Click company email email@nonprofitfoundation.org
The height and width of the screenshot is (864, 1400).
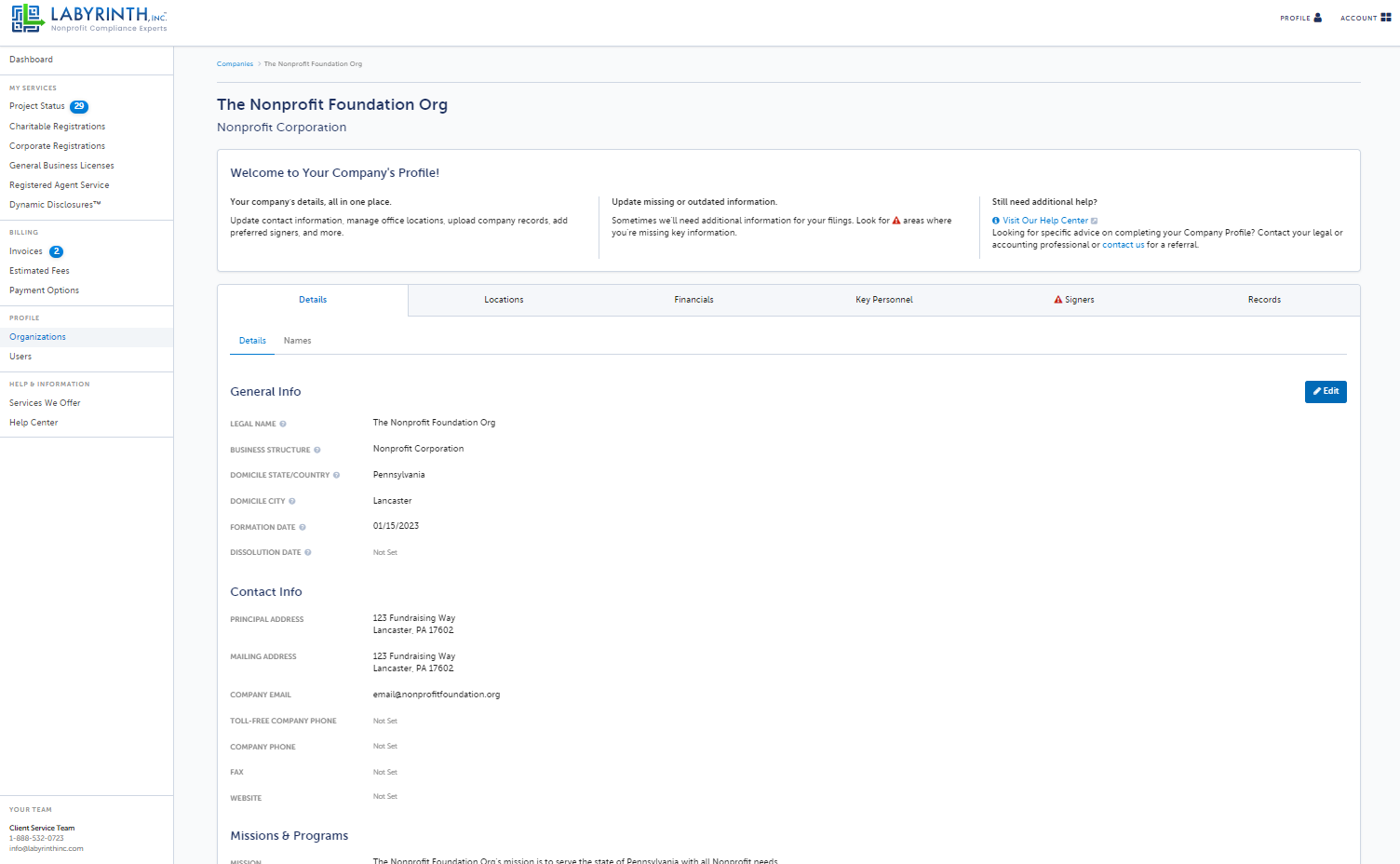coord(437,695)
